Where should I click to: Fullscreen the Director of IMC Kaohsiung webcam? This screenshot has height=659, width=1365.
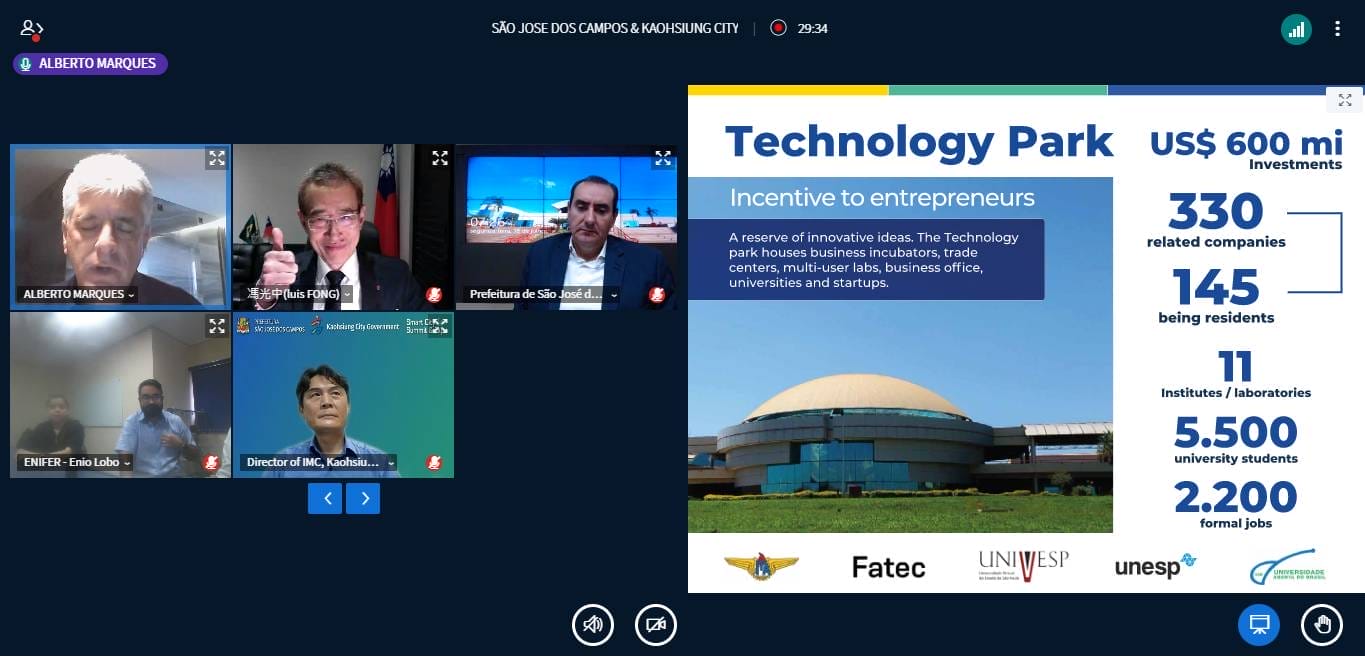point(440,326)
